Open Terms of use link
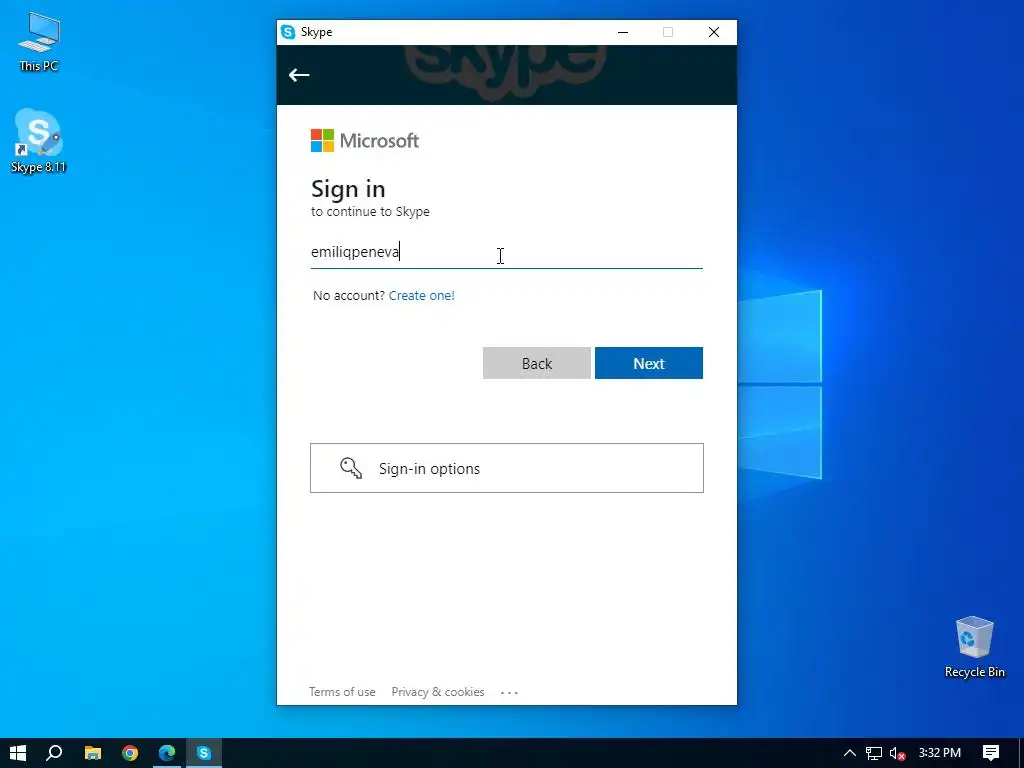Screen dimensions: 1024x768 point(342,692)
